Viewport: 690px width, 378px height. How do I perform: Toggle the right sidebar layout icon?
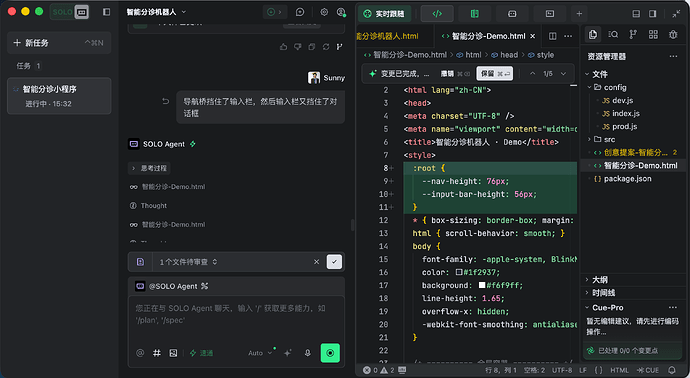pyautogui.click(x=653, y=14)
